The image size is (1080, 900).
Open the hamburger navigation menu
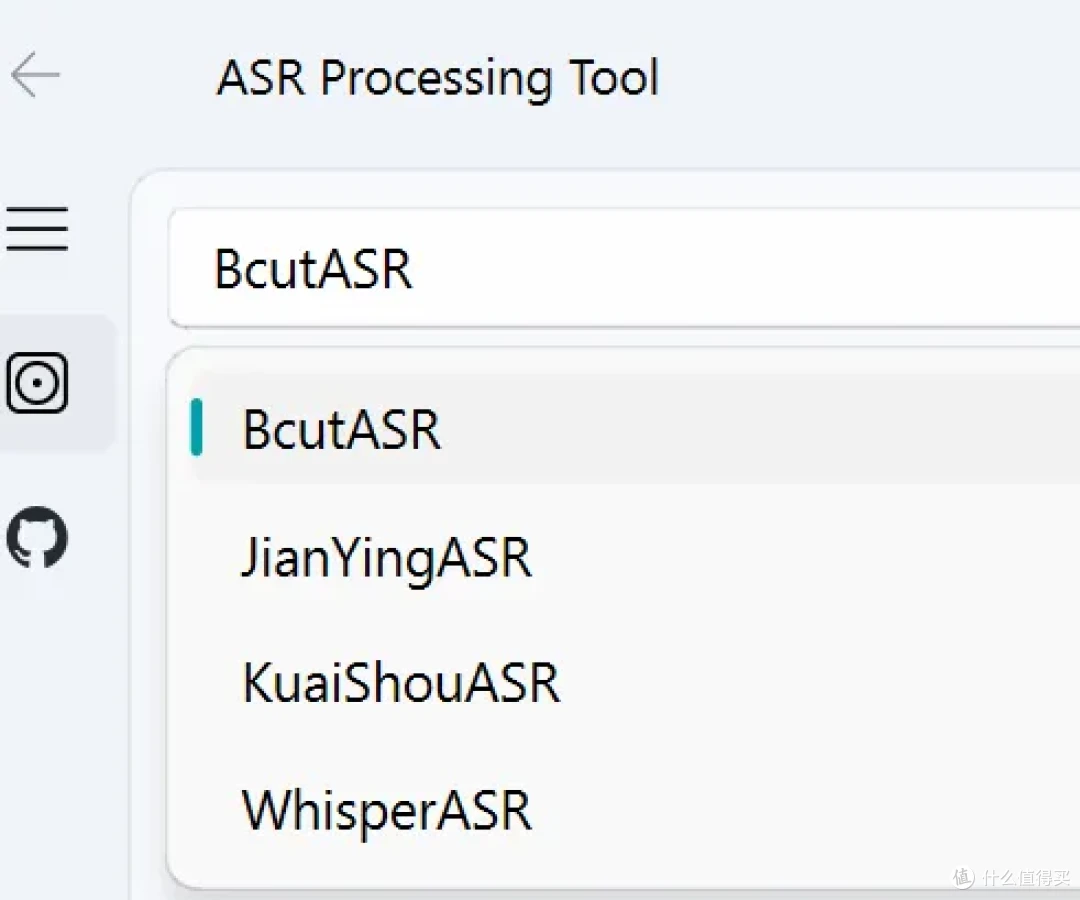click(x=37, y=229)
